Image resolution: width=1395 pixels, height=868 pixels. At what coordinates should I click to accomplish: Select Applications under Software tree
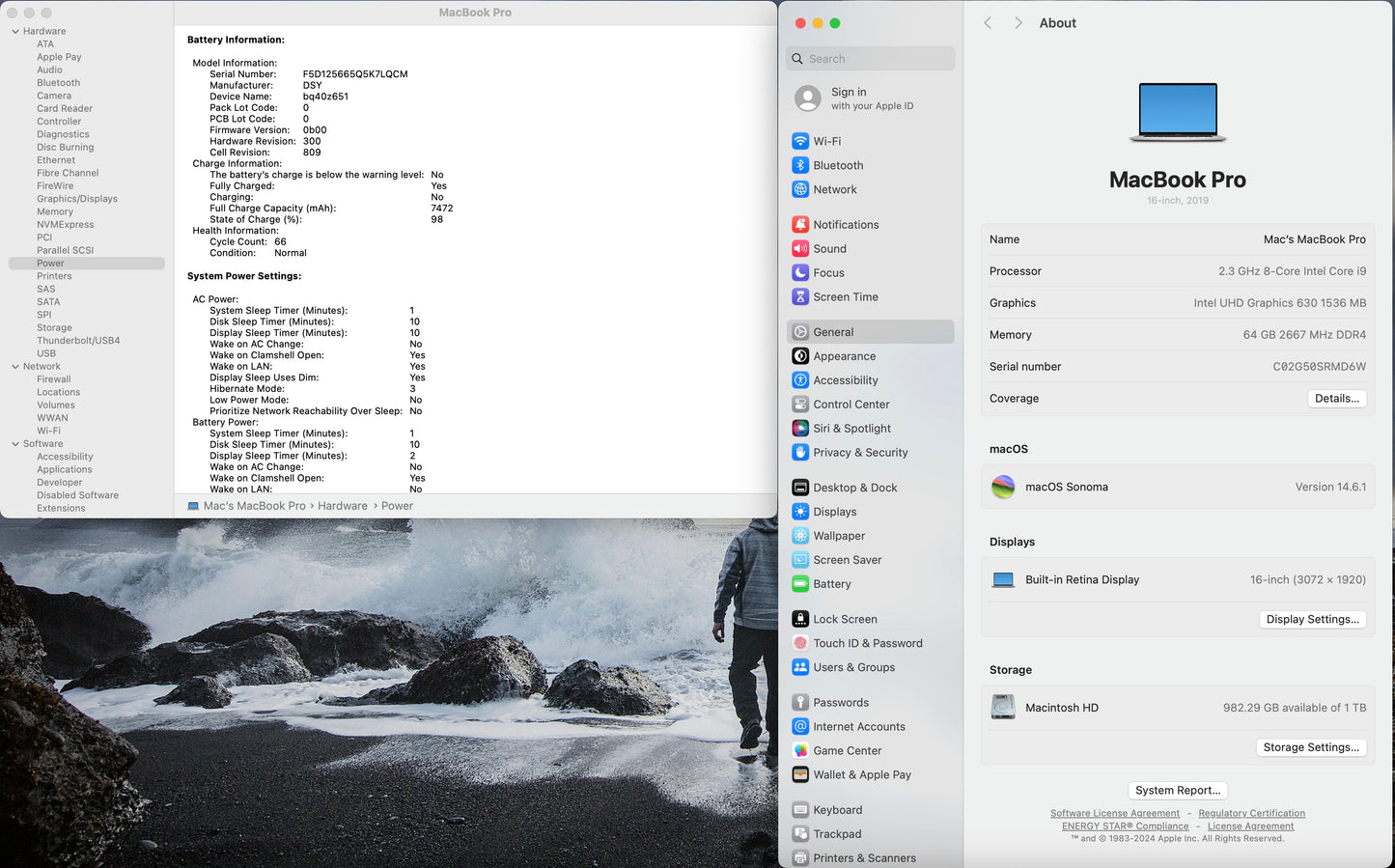pyautogui.click(x=65, y=469)
